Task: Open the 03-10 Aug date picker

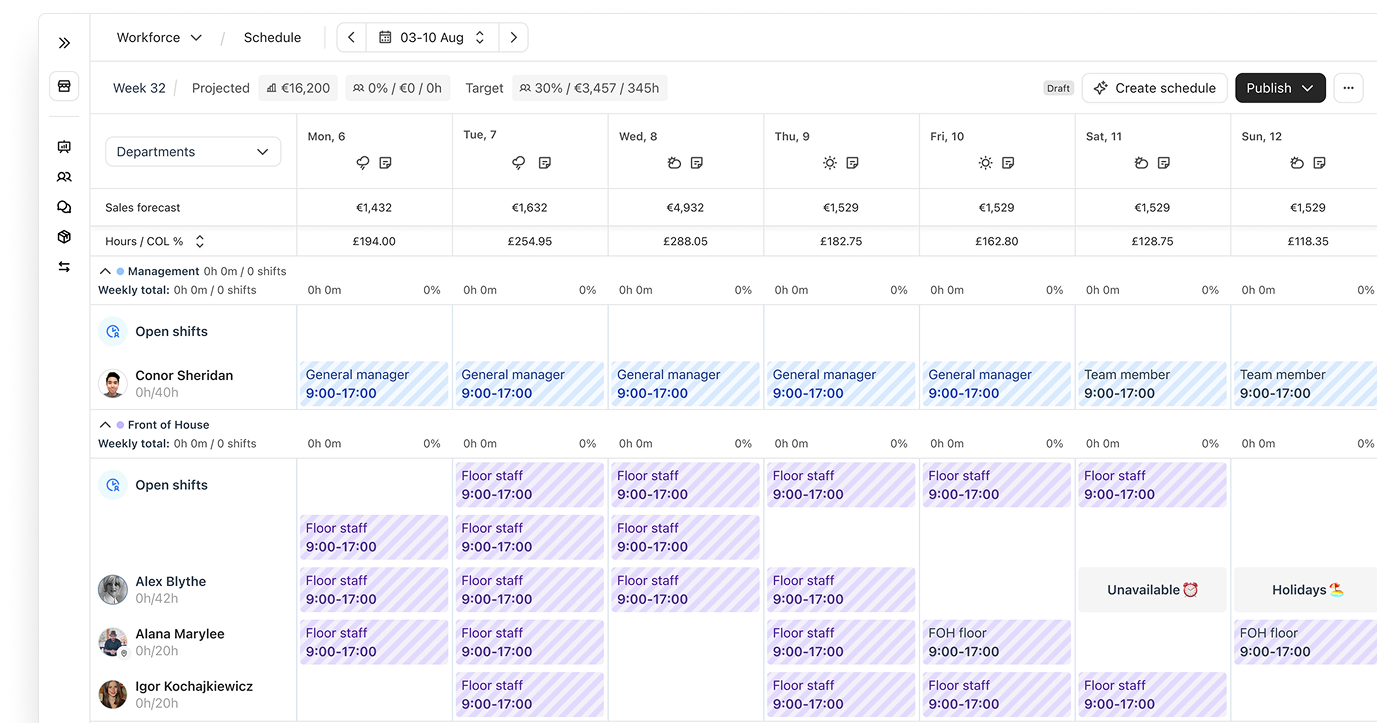Action: pyautogui.click(x=432, y=38)
